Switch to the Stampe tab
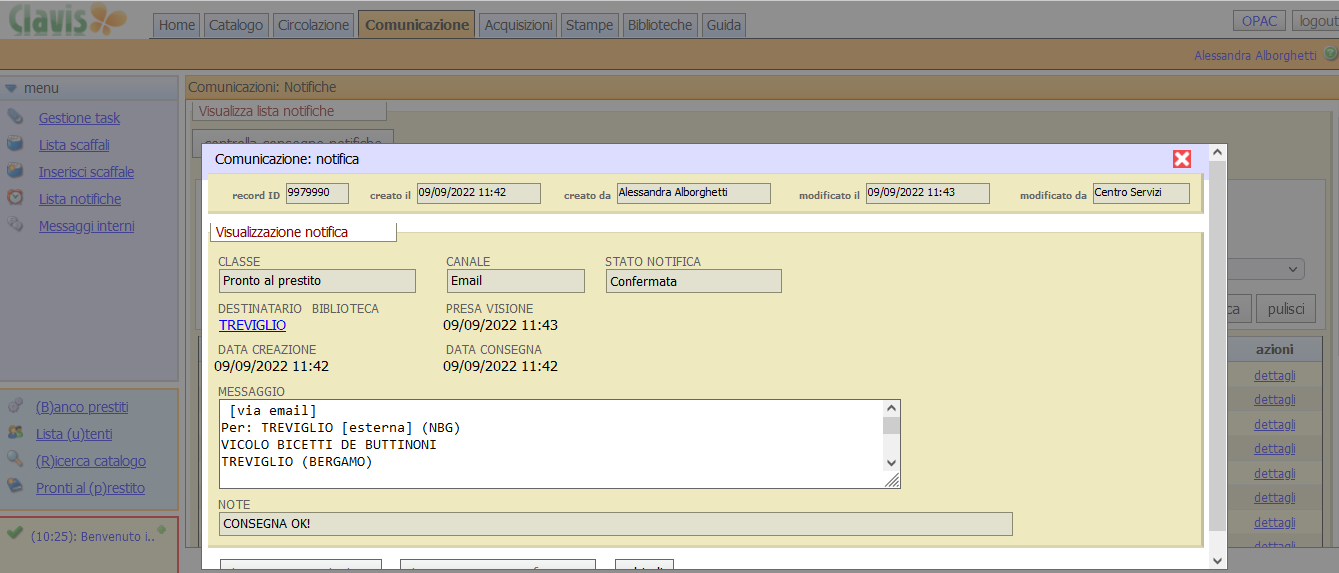 [589, 25]
